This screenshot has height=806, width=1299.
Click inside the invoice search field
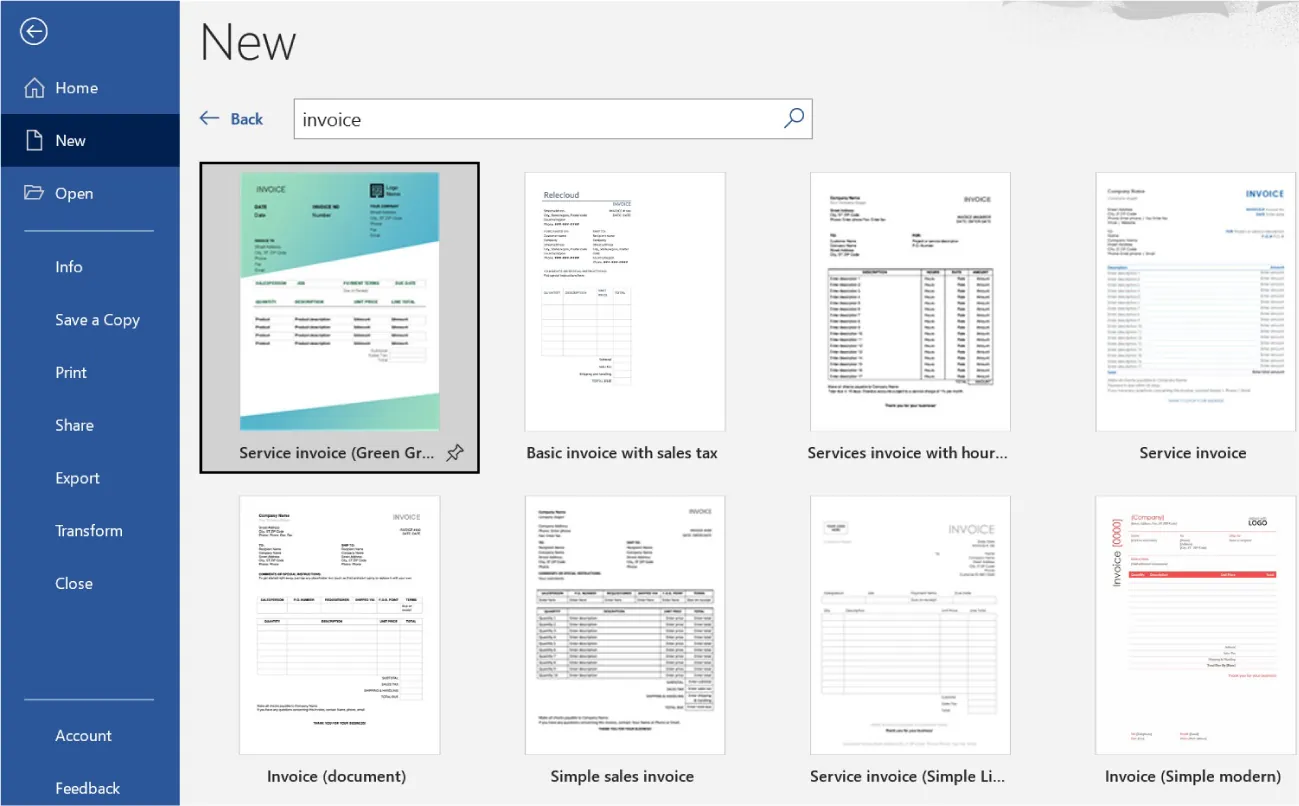click(x=500, y=118)
